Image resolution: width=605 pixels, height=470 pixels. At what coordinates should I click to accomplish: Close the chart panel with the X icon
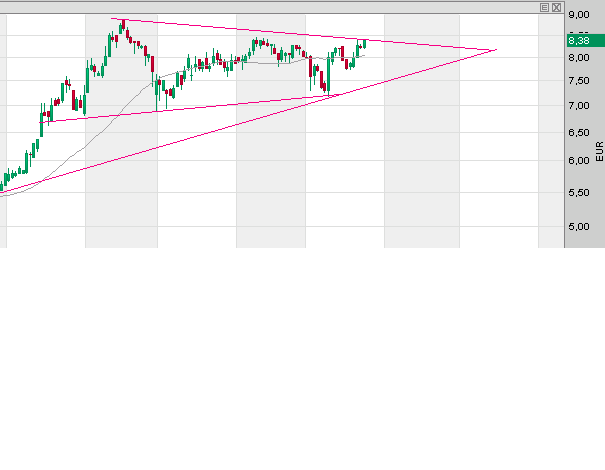point(556,6)
